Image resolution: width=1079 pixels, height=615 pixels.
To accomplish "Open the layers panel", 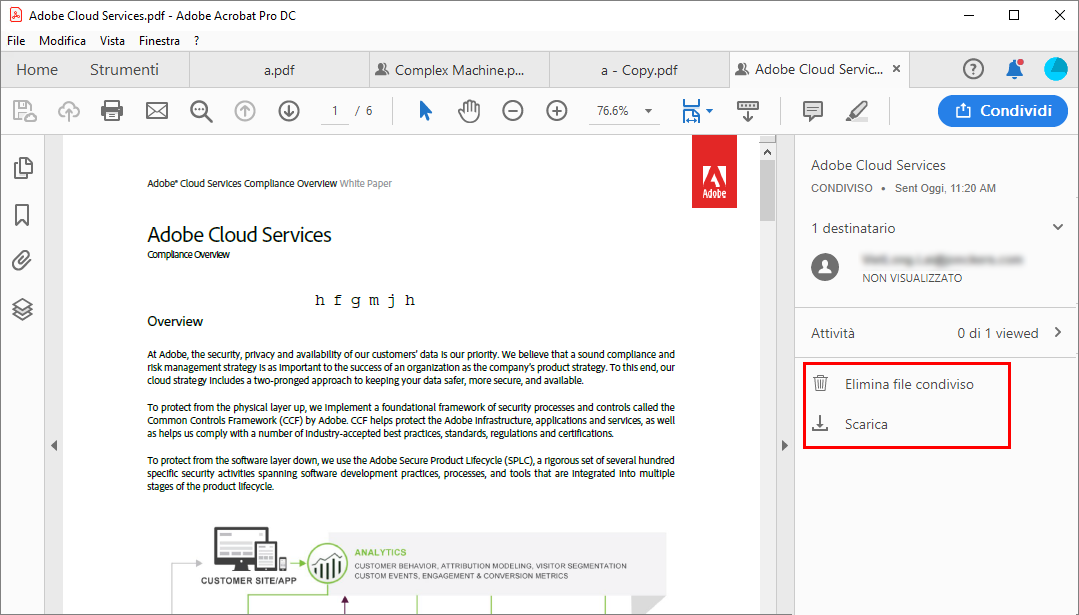I will click(x=22, y=310).
